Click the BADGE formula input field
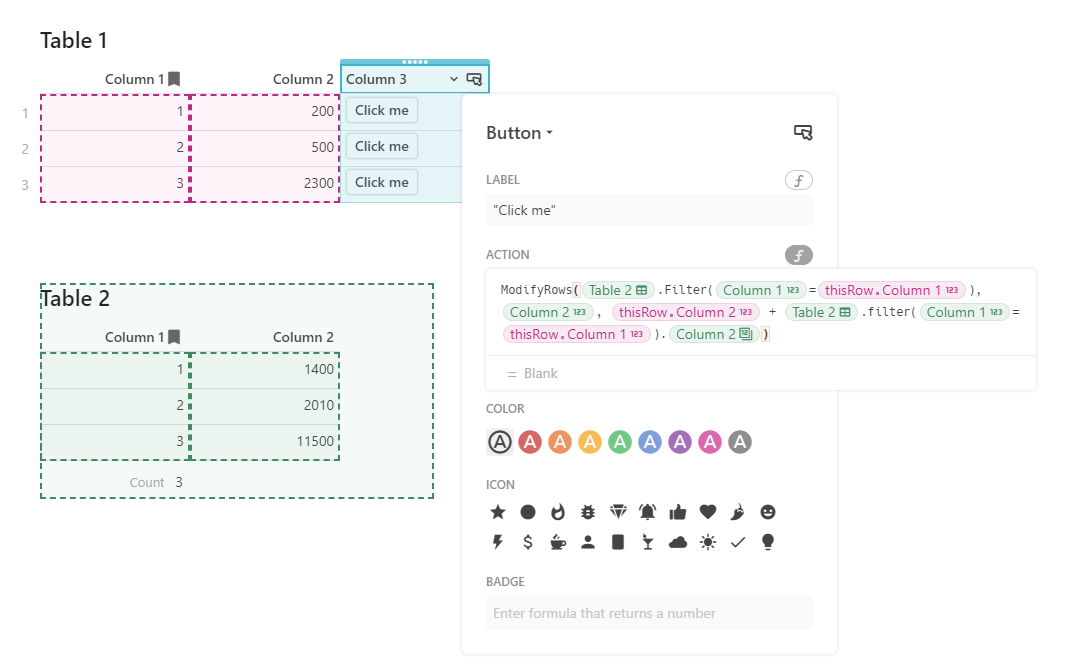The width and height of the screenshot is (1078, 670). point(649,613)
